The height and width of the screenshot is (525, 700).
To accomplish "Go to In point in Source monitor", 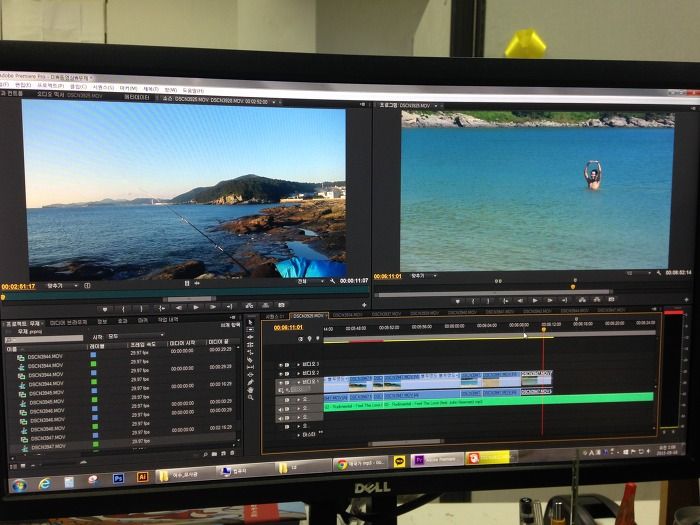I will [161, 308].
